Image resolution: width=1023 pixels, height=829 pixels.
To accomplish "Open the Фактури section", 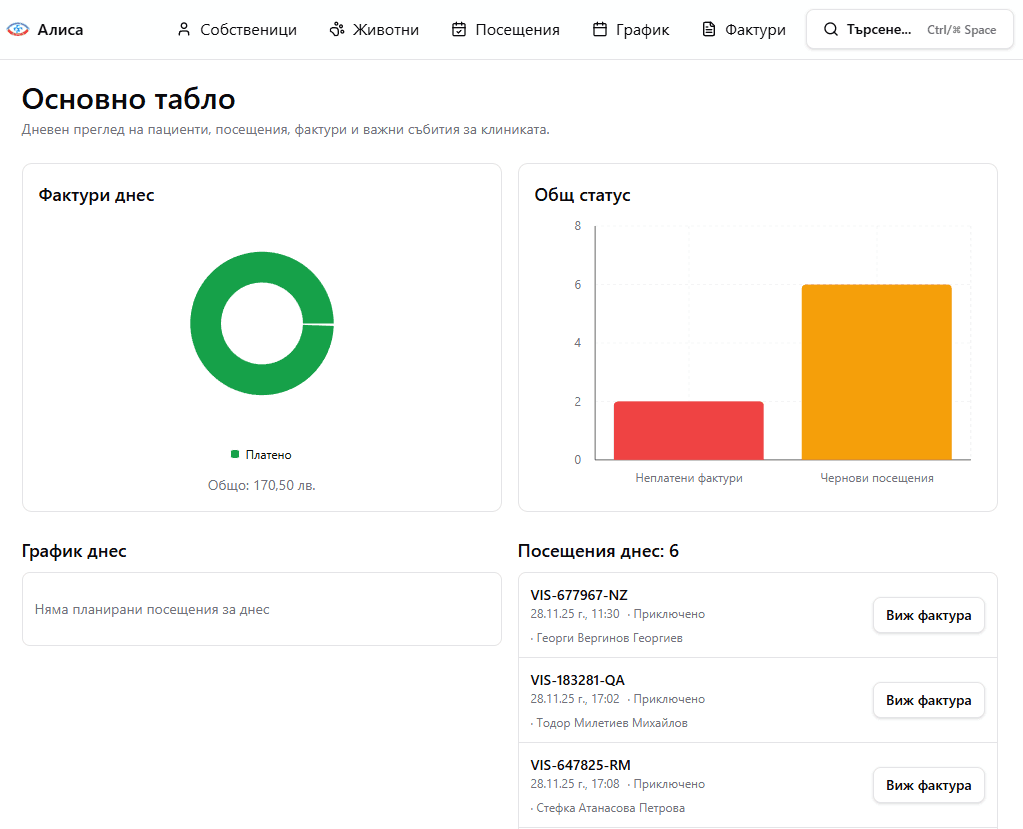I will point(755,30).
